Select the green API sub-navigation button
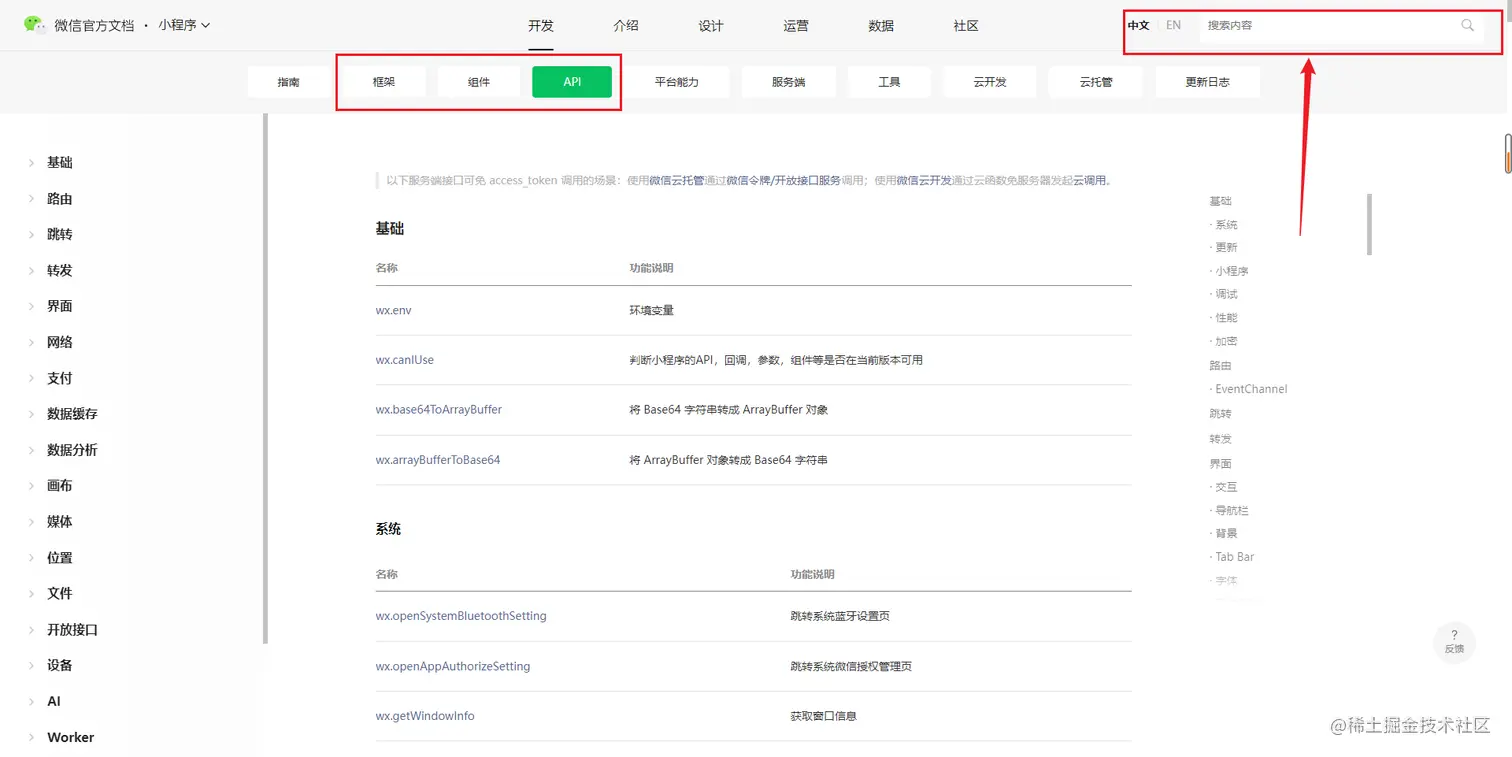This screenshot has width=1512, height=757. [572, 82]
